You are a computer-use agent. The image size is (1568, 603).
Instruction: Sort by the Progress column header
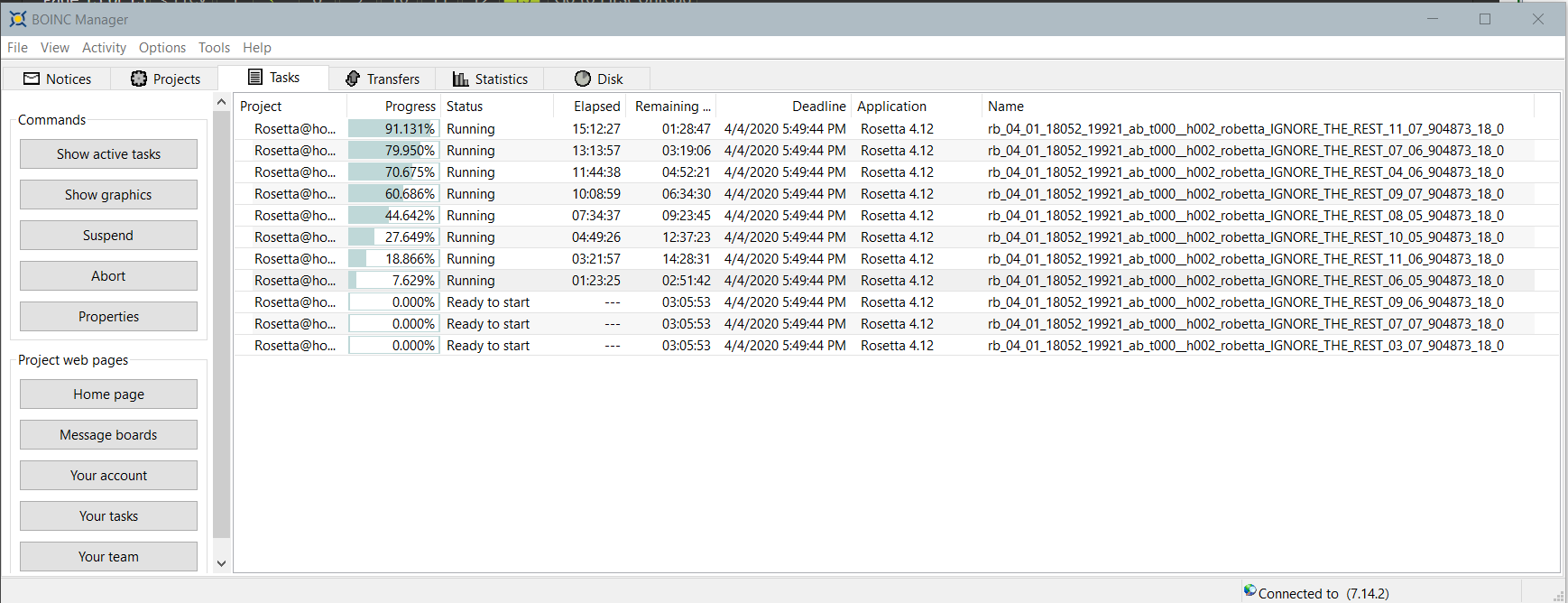click(x=393, y=107)
